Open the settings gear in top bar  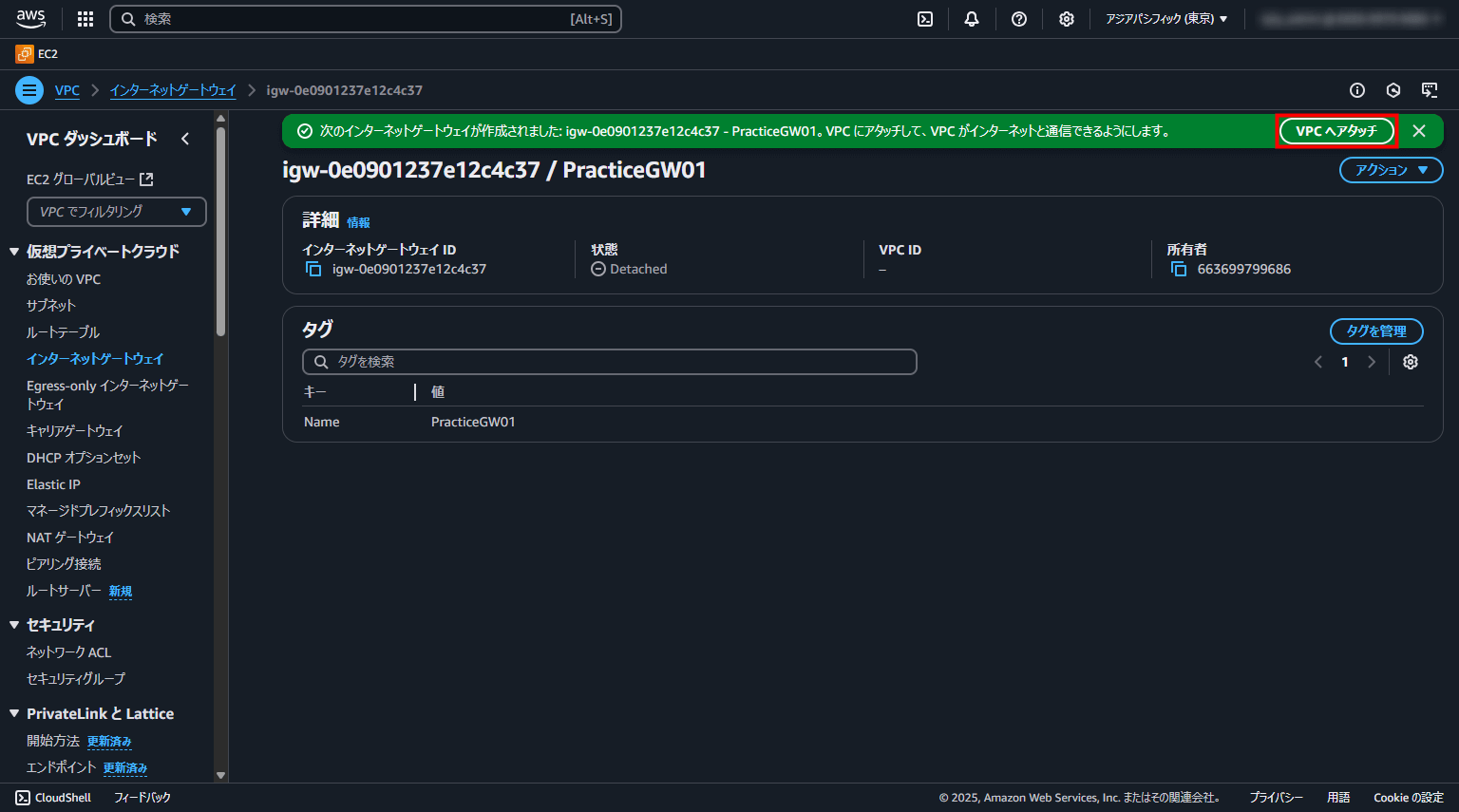point(1067,19)
